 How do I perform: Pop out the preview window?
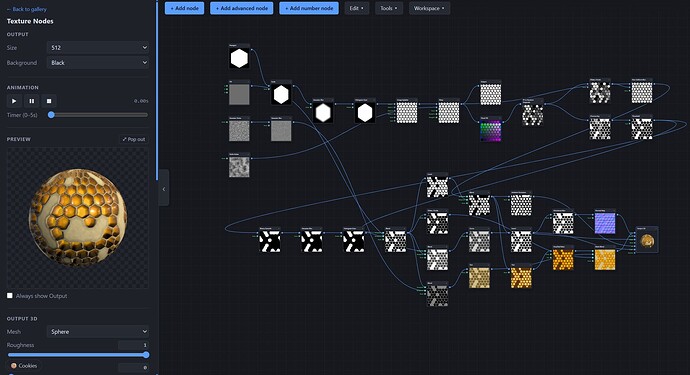(x=134, y=139)
